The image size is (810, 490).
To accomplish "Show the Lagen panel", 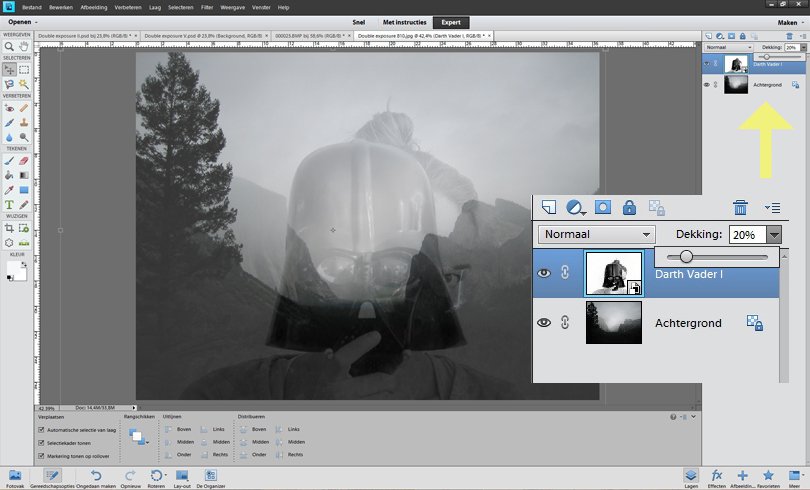I will coord(691,478).
